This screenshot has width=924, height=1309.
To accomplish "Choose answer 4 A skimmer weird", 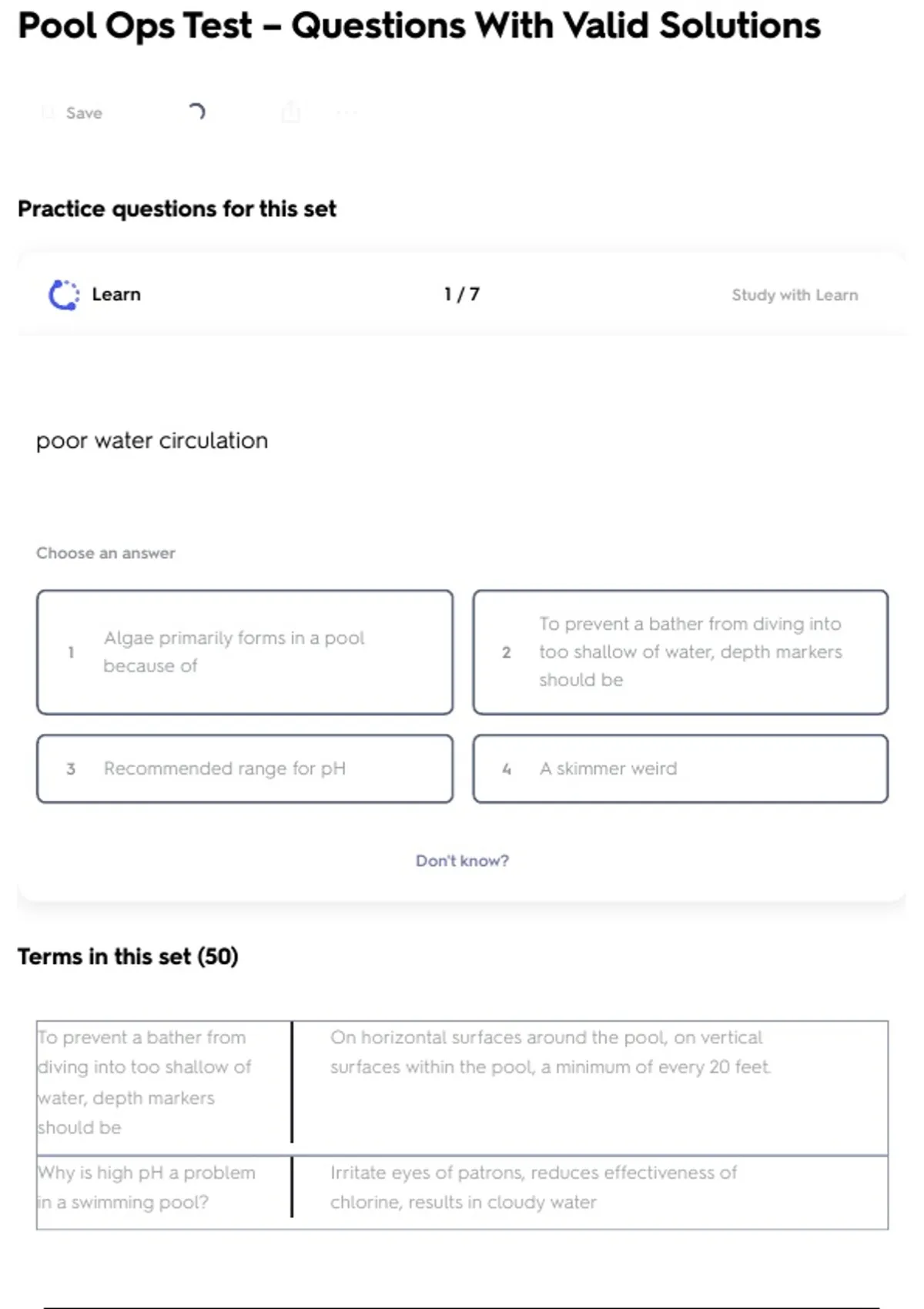I will point(681,768).
